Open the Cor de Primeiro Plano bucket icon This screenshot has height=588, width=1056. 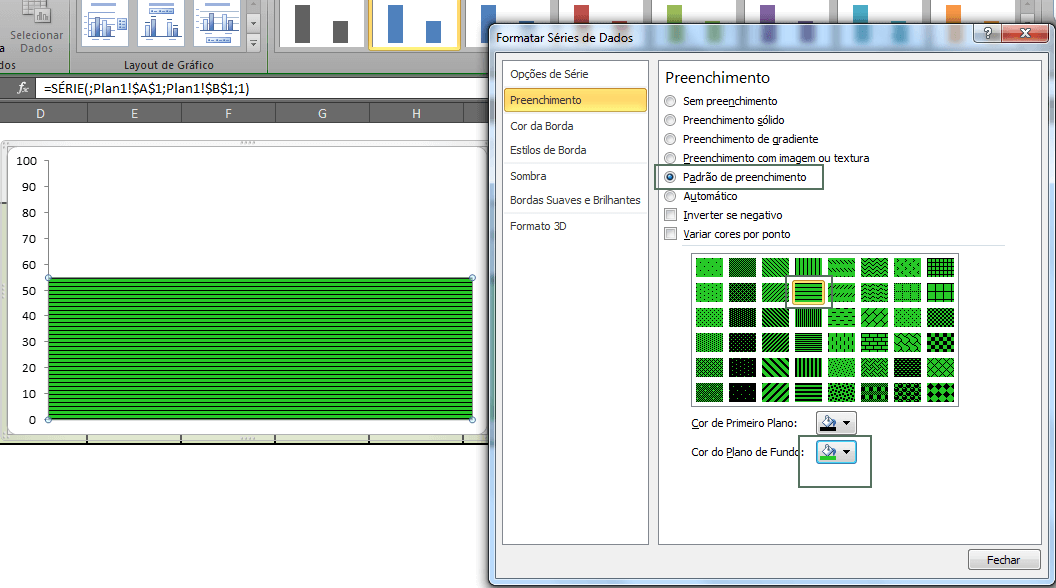(828, 423)
